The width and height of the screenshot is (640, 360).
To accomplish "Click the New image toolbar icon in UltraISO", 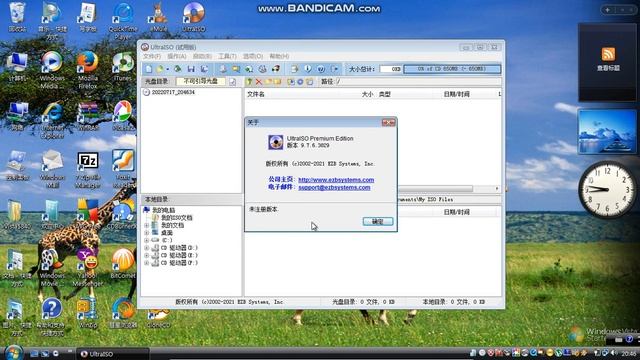I will point(149,69).
